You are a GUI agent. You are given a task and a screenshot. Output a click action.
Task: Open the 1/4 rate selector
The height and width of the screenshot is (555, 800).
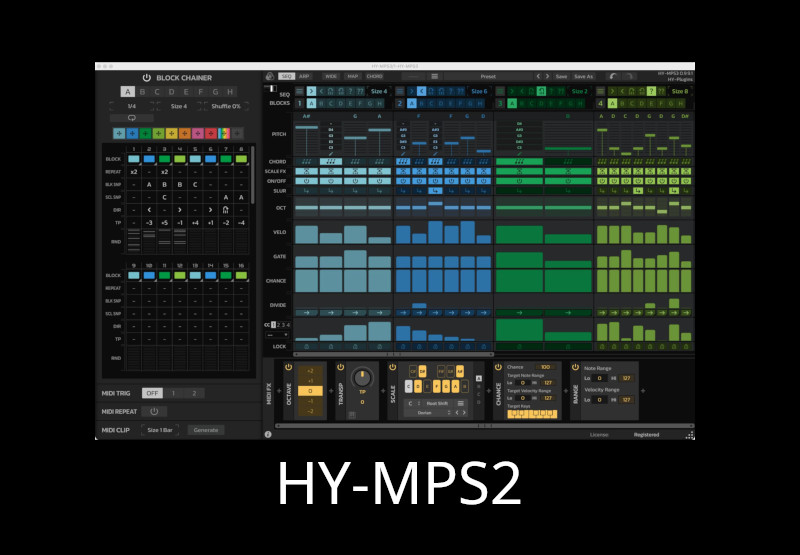coord(132,106)
